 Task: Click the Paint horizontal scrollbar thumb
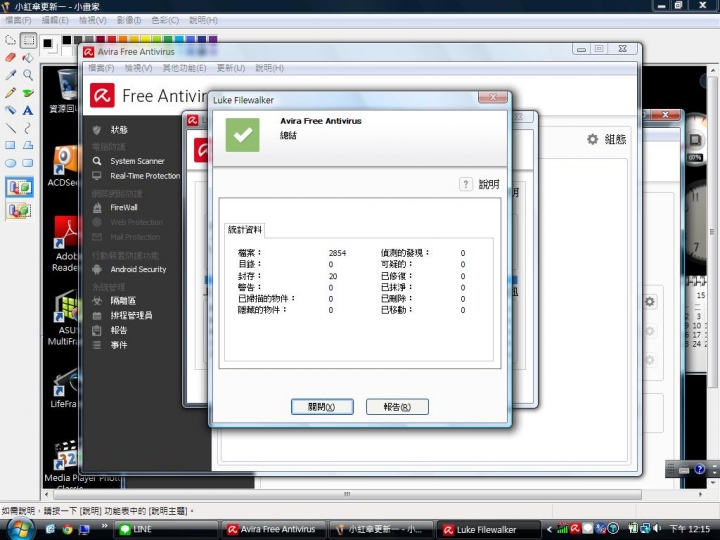pos(347,495)
